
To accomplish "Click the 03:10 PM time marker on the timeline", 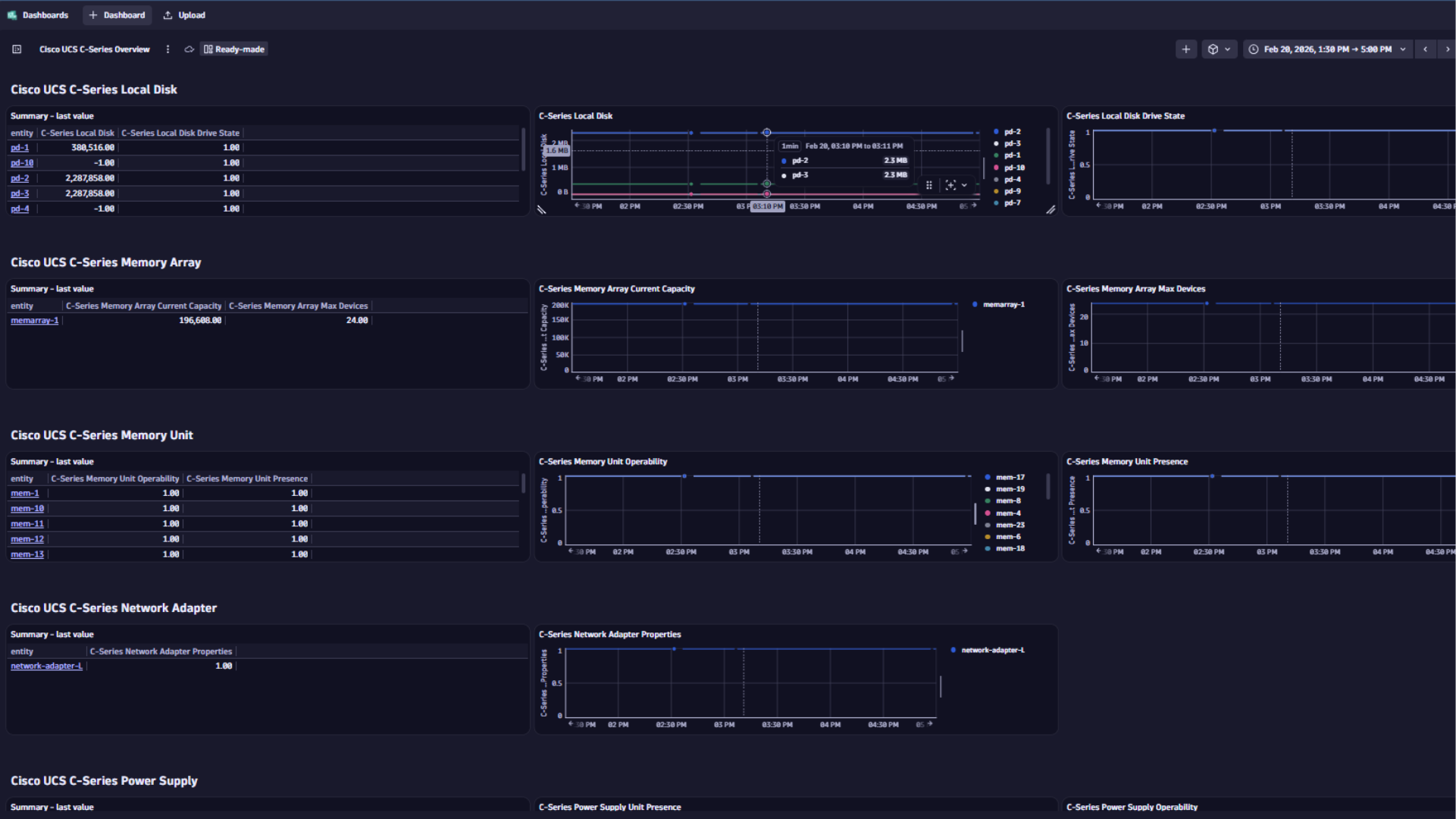I will (x=767, y=206).
